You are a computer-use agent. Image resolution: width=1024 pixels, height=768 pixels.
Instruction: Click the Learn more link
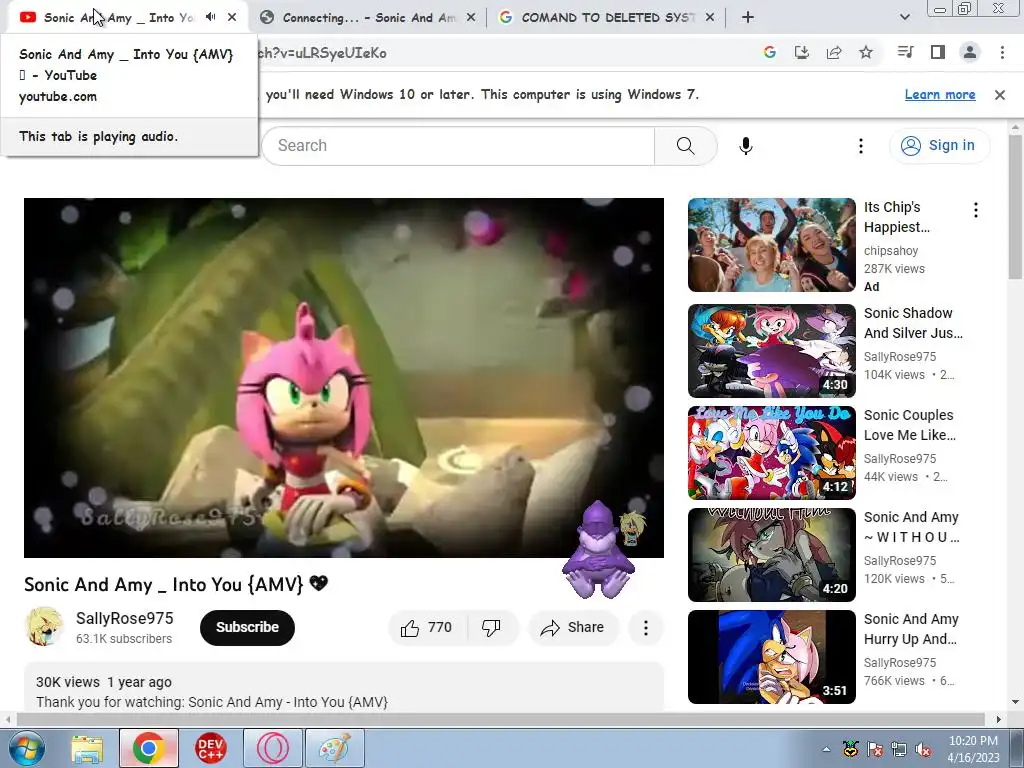[940, 95]
